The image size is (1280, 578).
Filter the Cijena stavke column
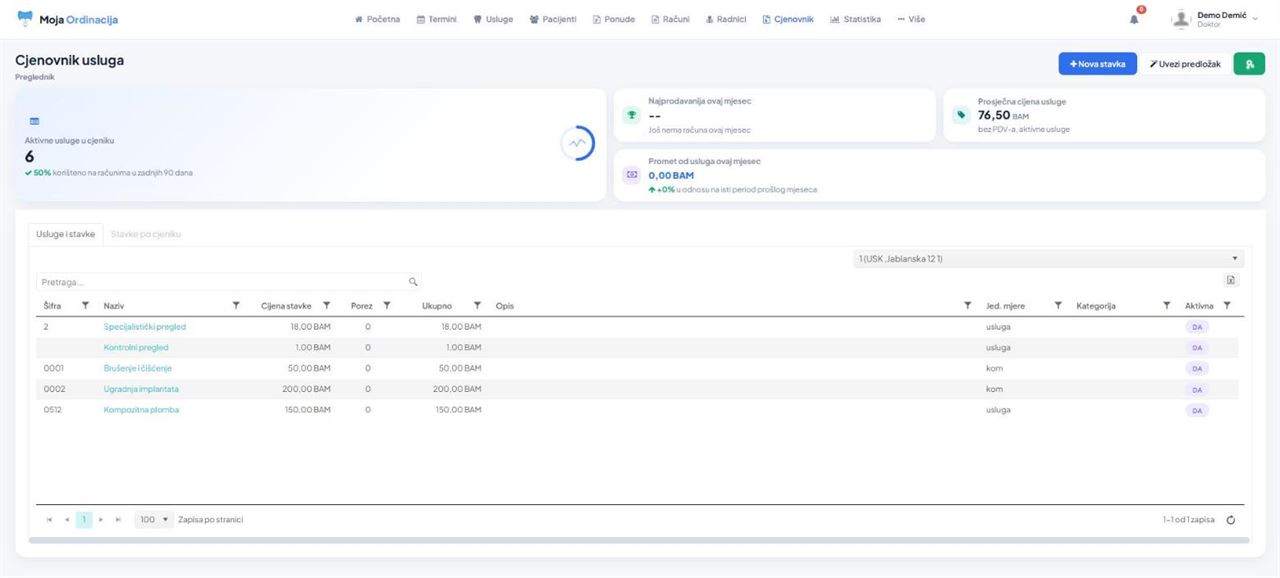coord(326,305)
